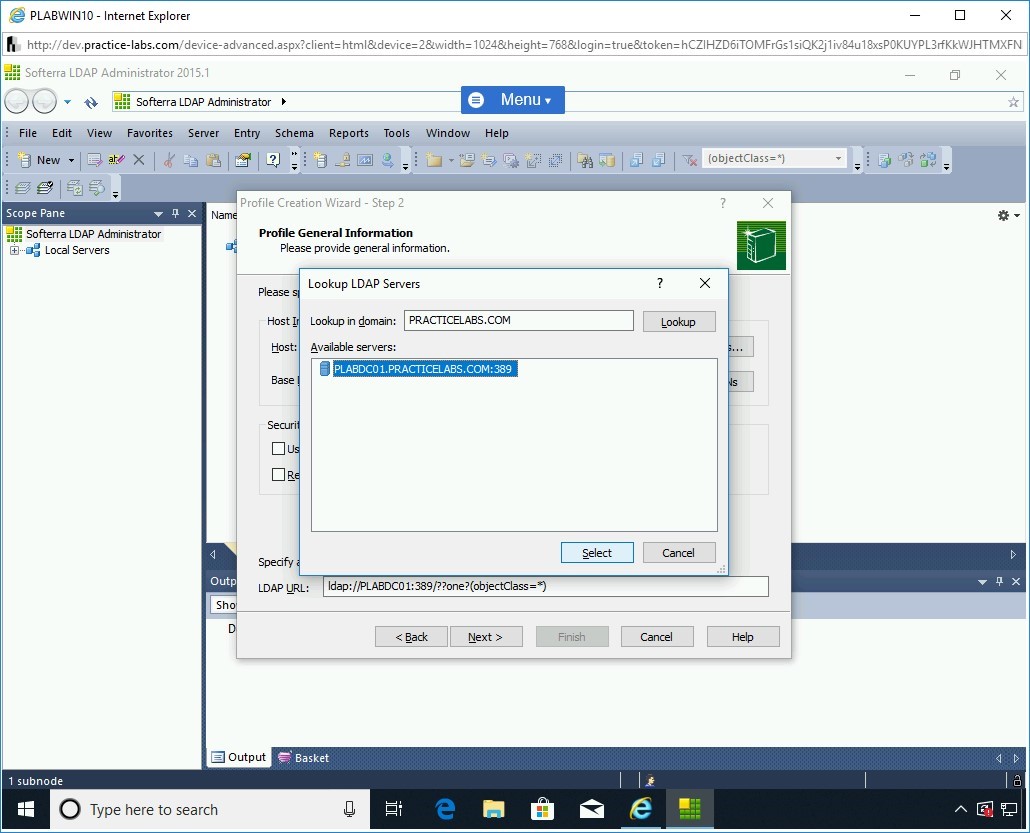
Task: Open the Schema menu
Action: (x=294, y=133)
